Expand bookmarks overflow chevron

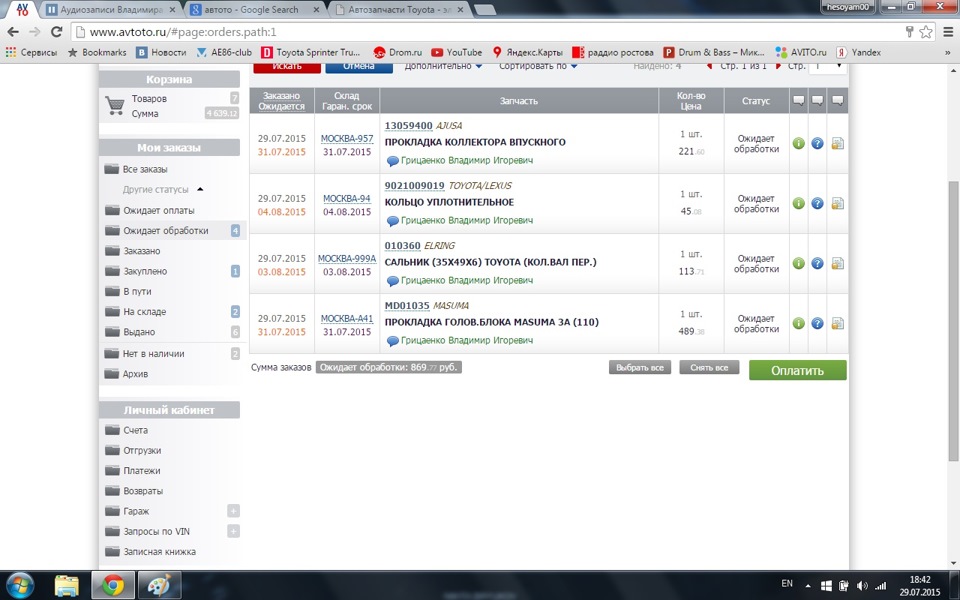pyautogui.click(x=948, y=53)
